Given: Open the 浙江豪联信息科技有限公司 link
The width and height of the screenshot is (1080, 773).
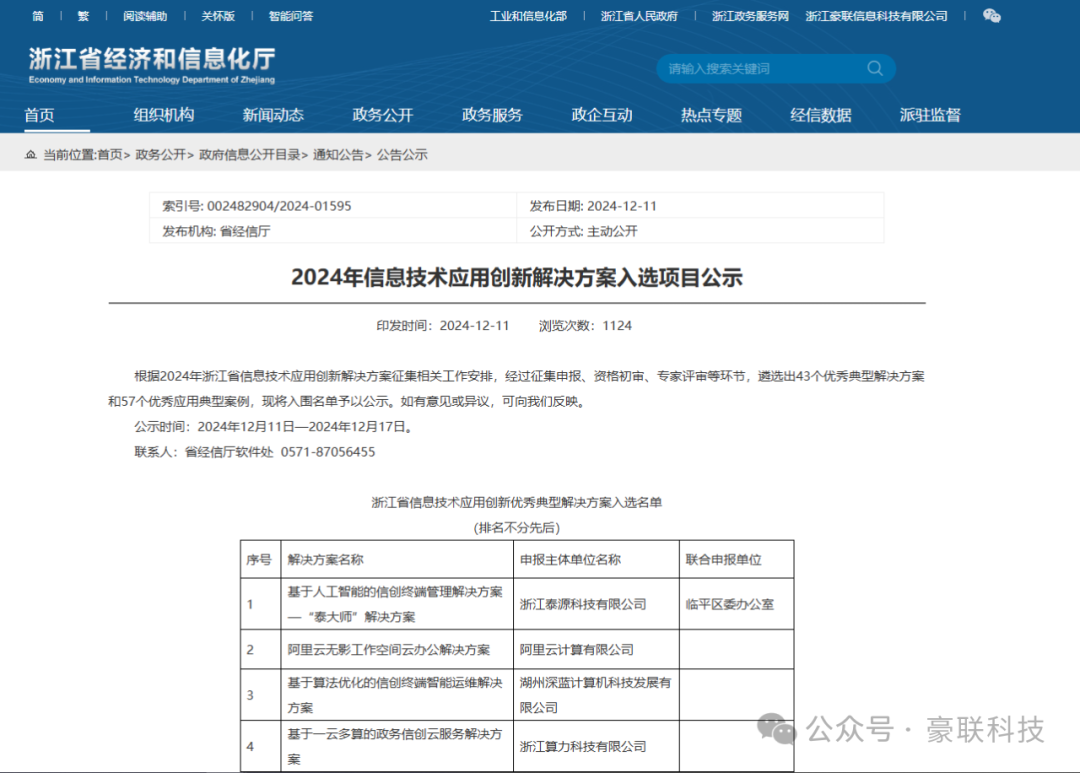Looking at the screenshot, I should coord(877,16).
